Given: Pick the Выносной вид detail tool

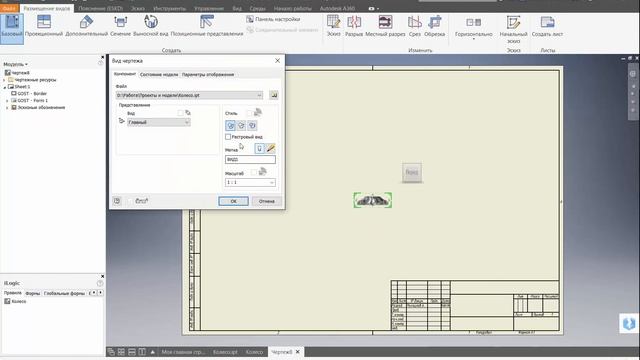Looking at the screenshot, I should click(x=151, y=26).
